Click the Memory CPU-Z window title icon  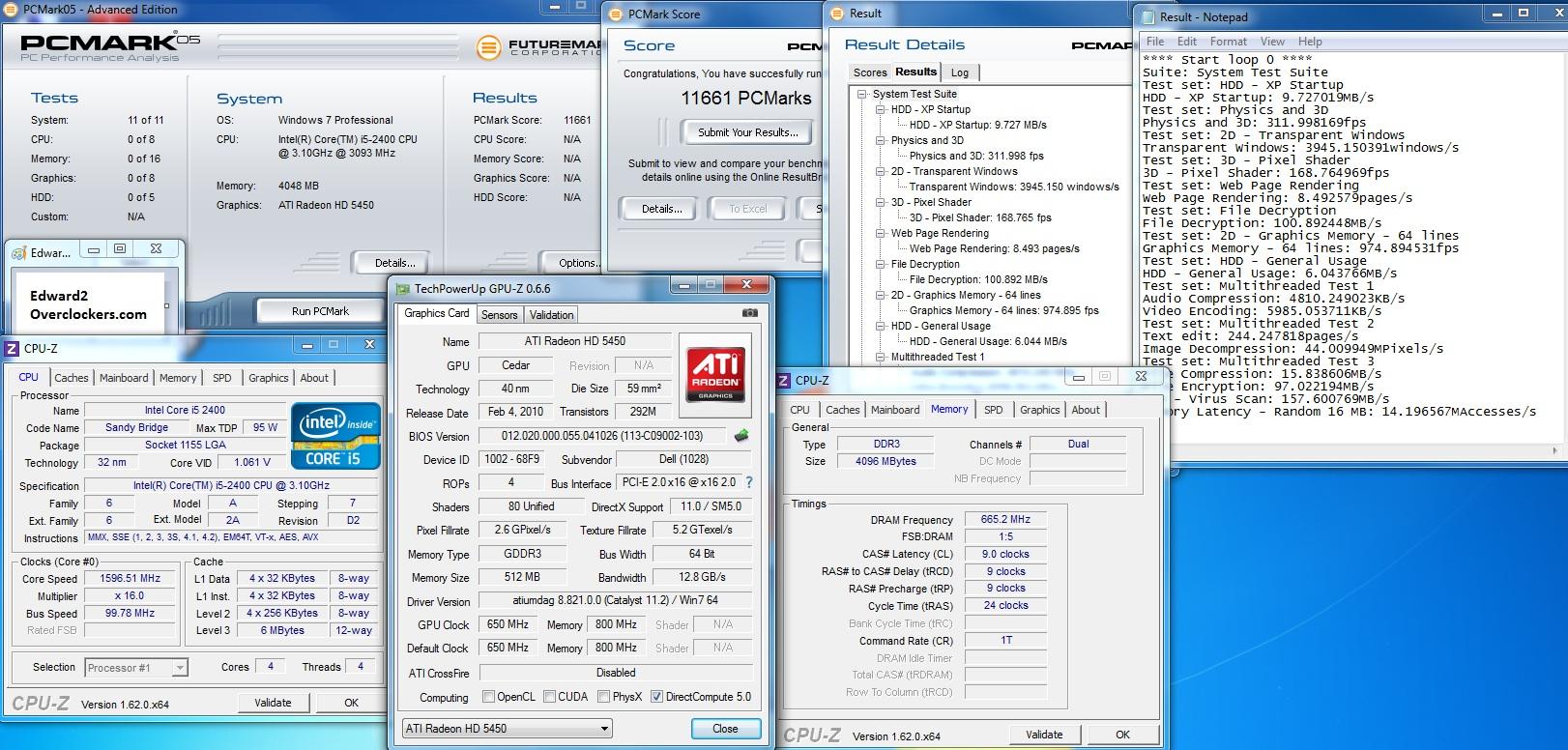tap(784, 380)
